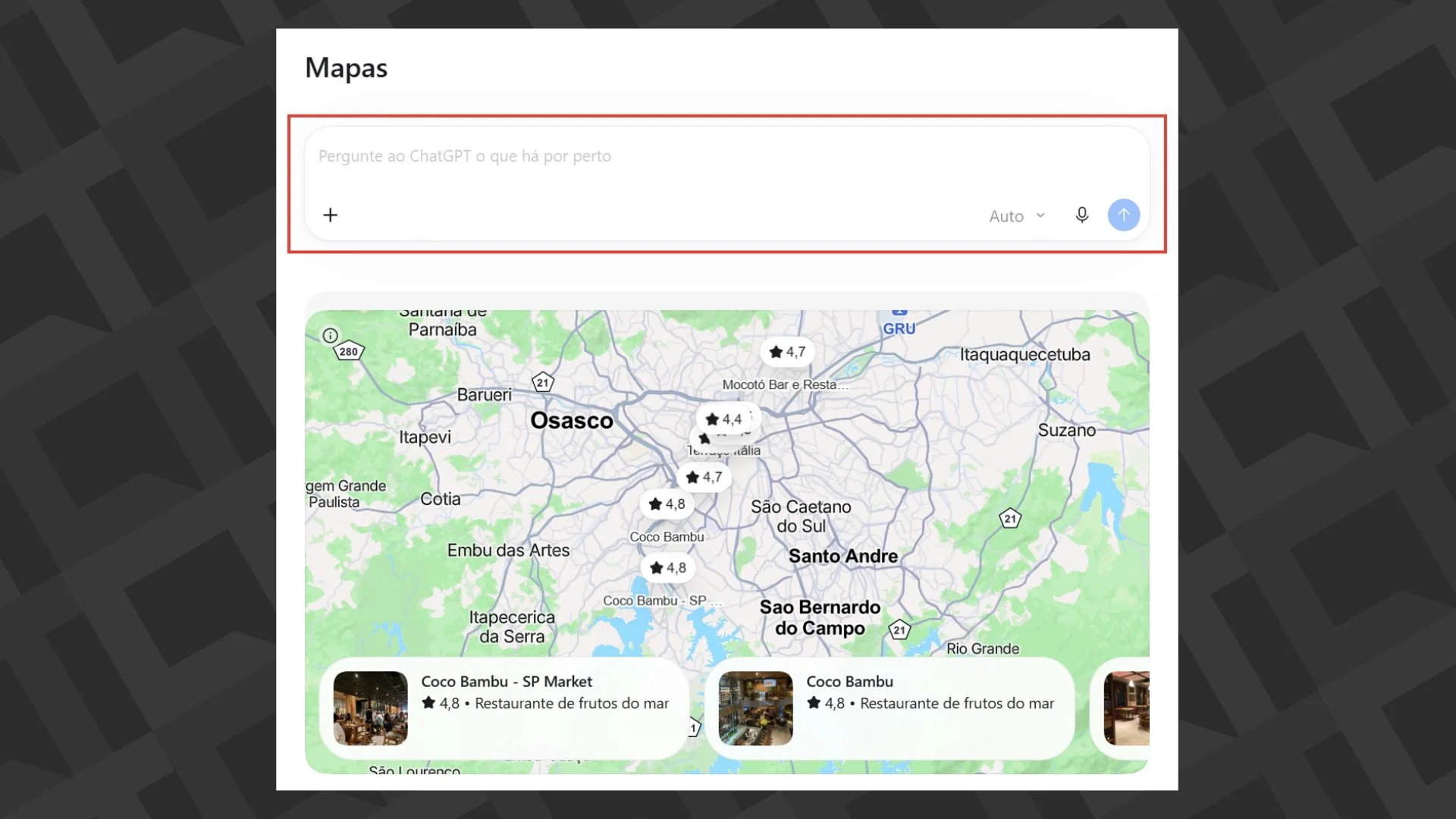Click the Suzano map label
Image resolution: width=1456 pixels, height=819 pixels.
(x=1067, y=430)
